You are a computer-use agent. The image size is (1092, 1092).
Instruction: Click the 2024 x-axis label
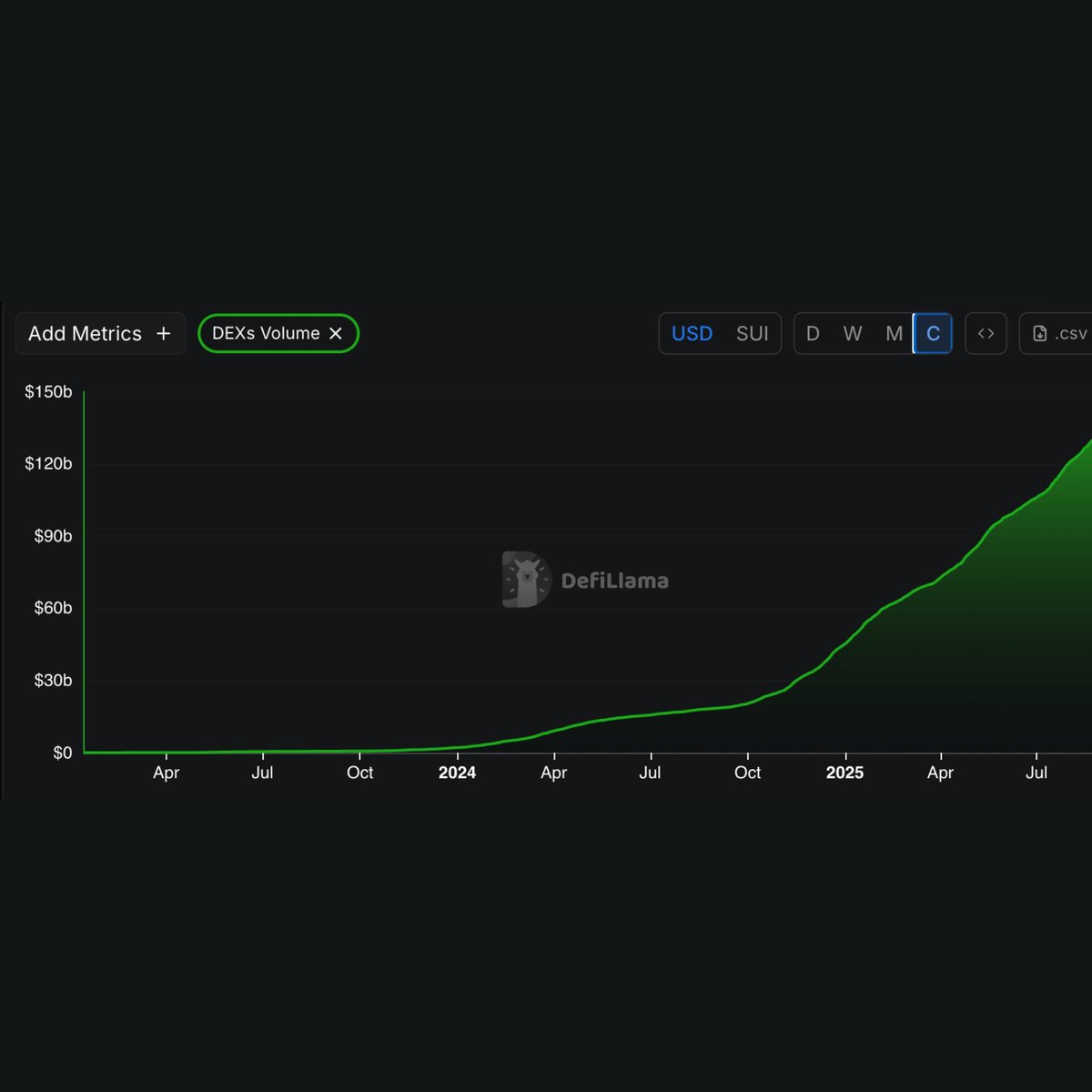[457, 773]
